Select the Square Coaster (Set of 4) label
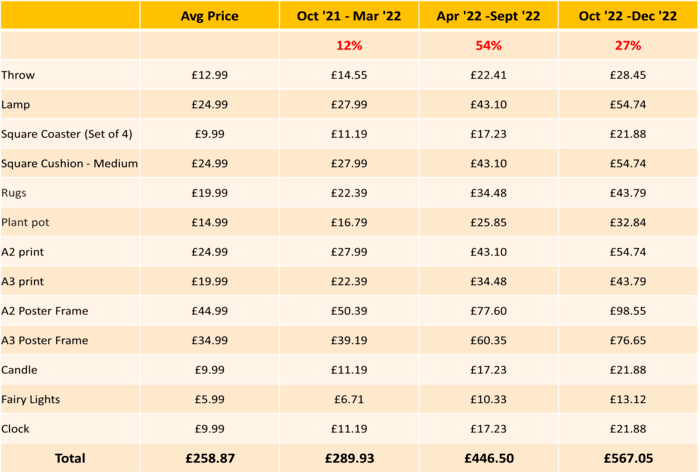Viewport: 700px width, 475px height. coord(67,134)
